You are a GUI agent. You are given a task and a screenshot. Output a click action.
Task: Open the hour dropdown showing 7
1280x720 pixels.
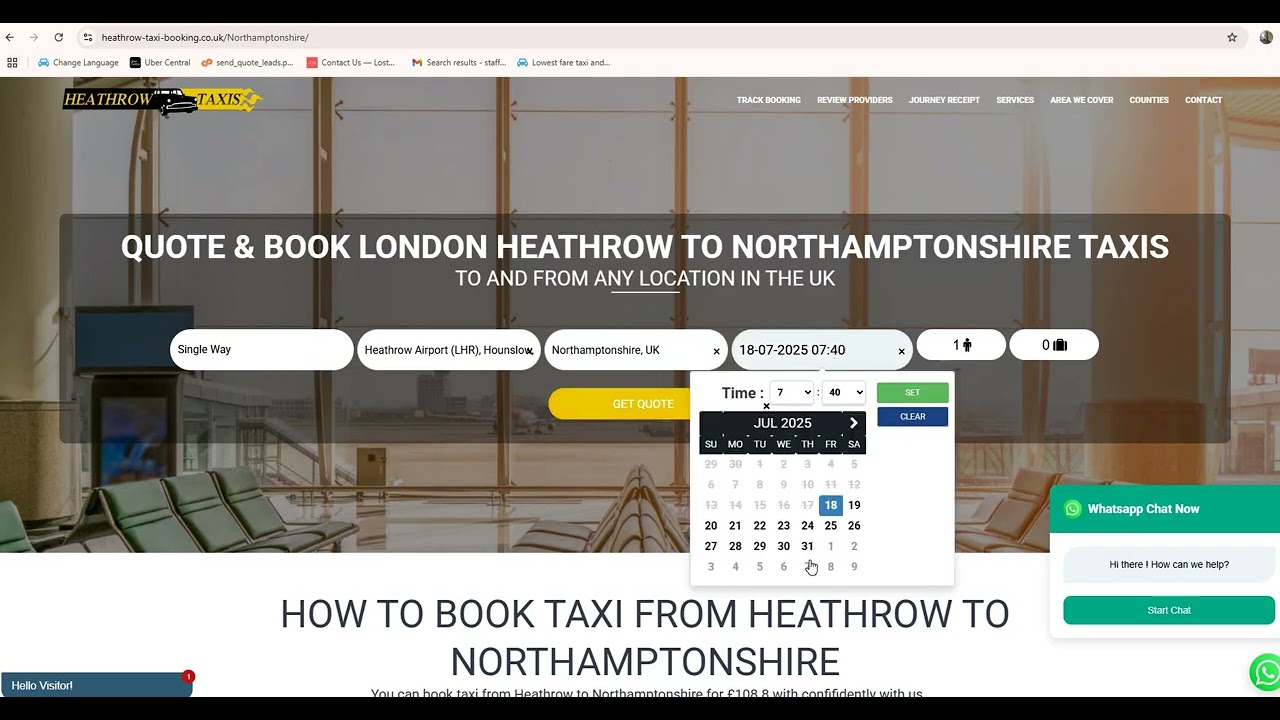pos(791,392)
